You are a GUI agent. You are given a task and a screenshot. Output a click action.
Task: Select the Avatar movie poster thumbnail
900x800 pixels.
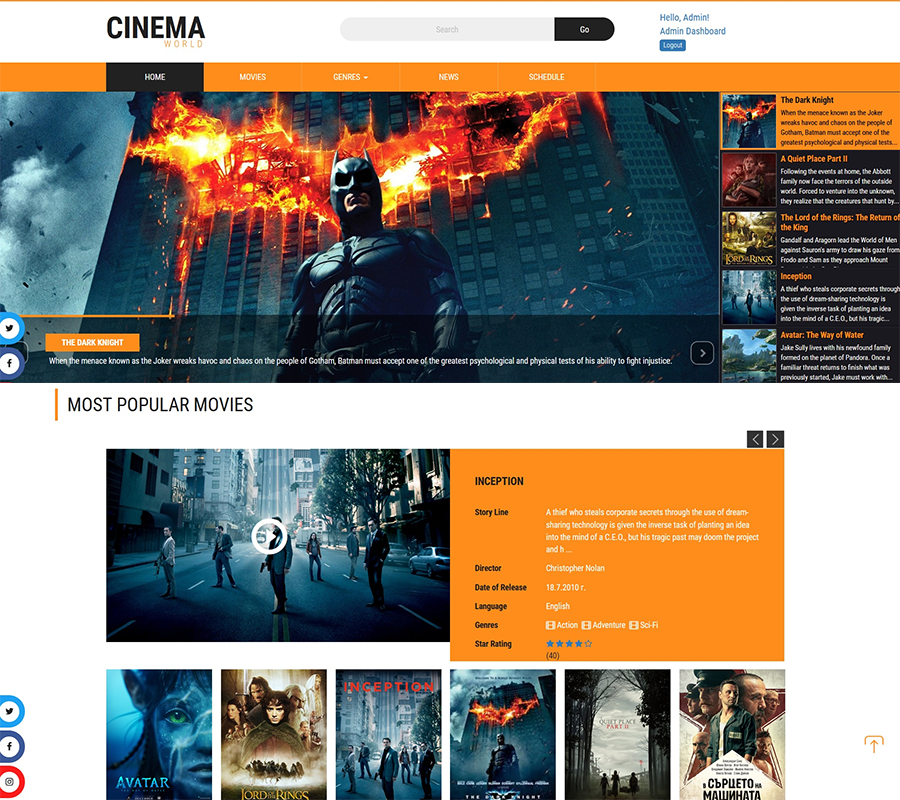coord(159,734)
